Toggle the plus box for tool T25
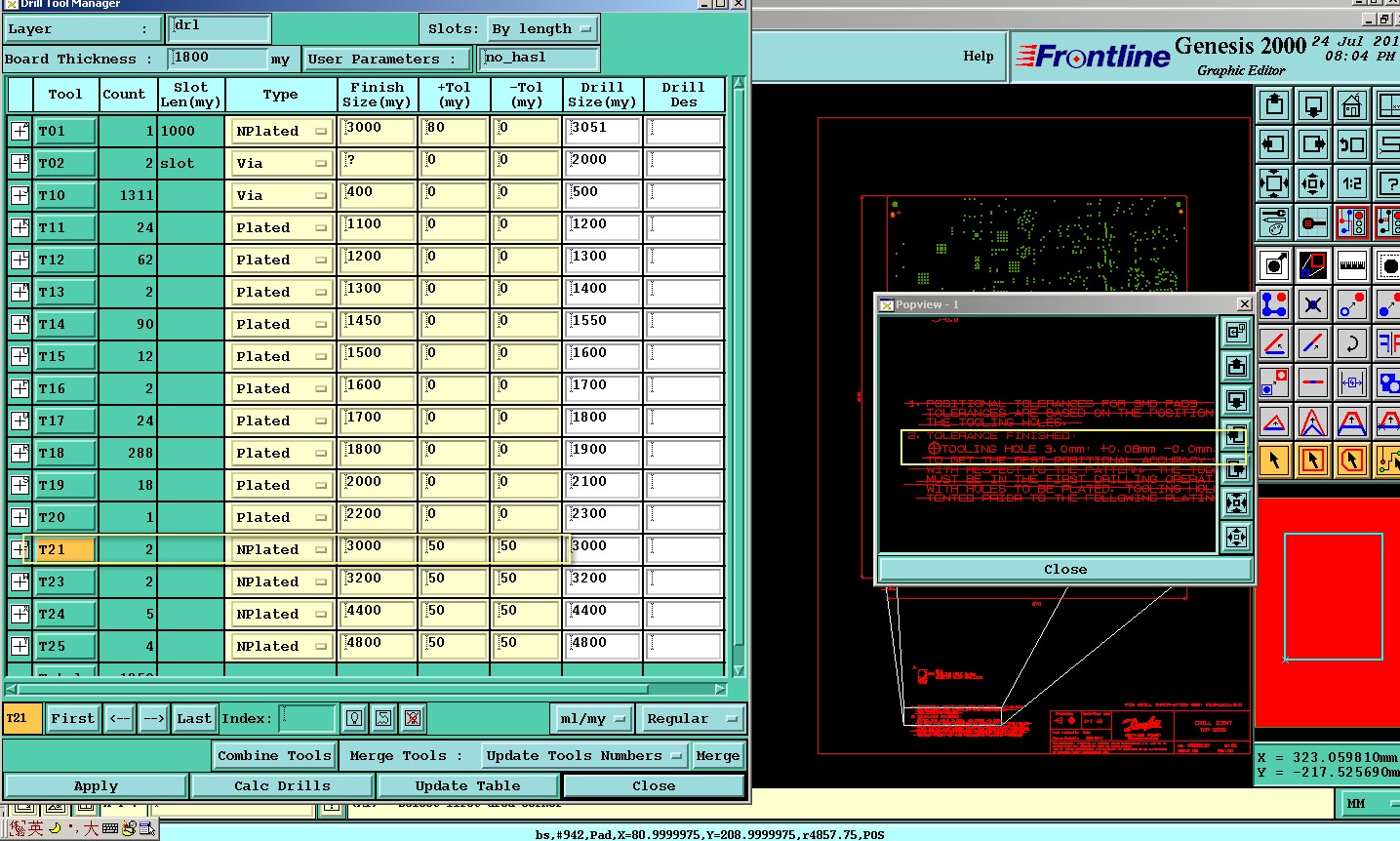 tap(20, 646)
